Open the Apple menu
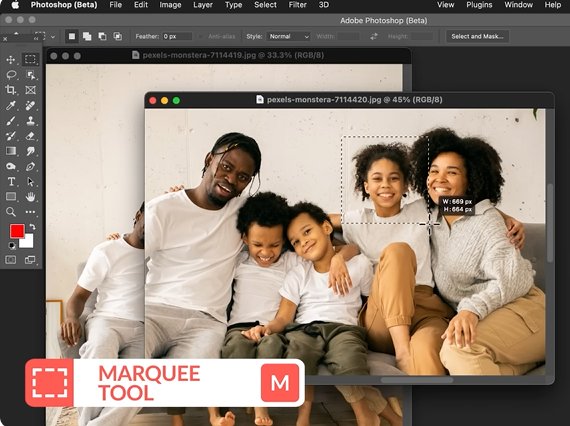The width and height of the screenshot is (570, 426). pyautogui.click(x=15, y=5)
